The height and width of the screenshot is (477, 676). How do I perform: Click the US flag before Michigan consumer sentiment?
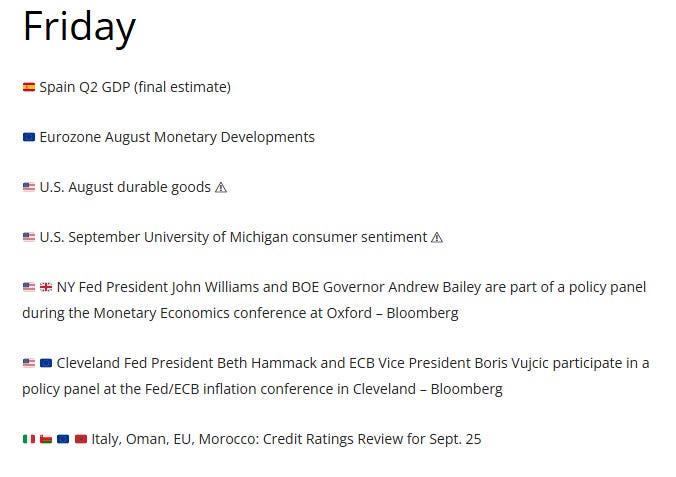tap(29, 237)
